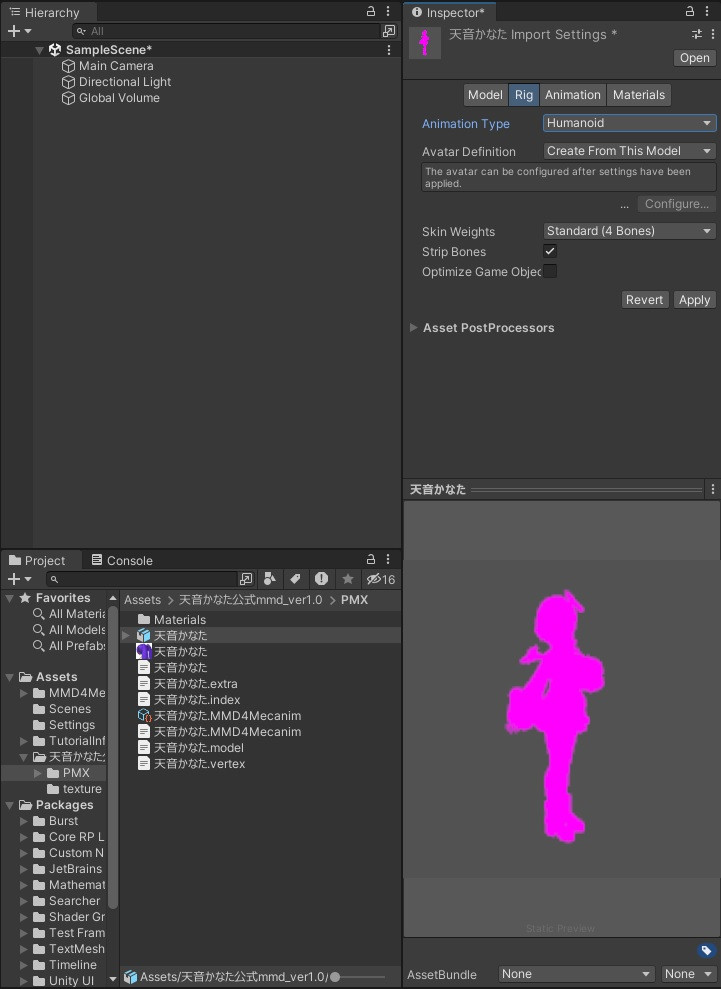Open SampleScene row options menu
The width and height of the screenshot is (721, 989).
[x=389, y=50]
